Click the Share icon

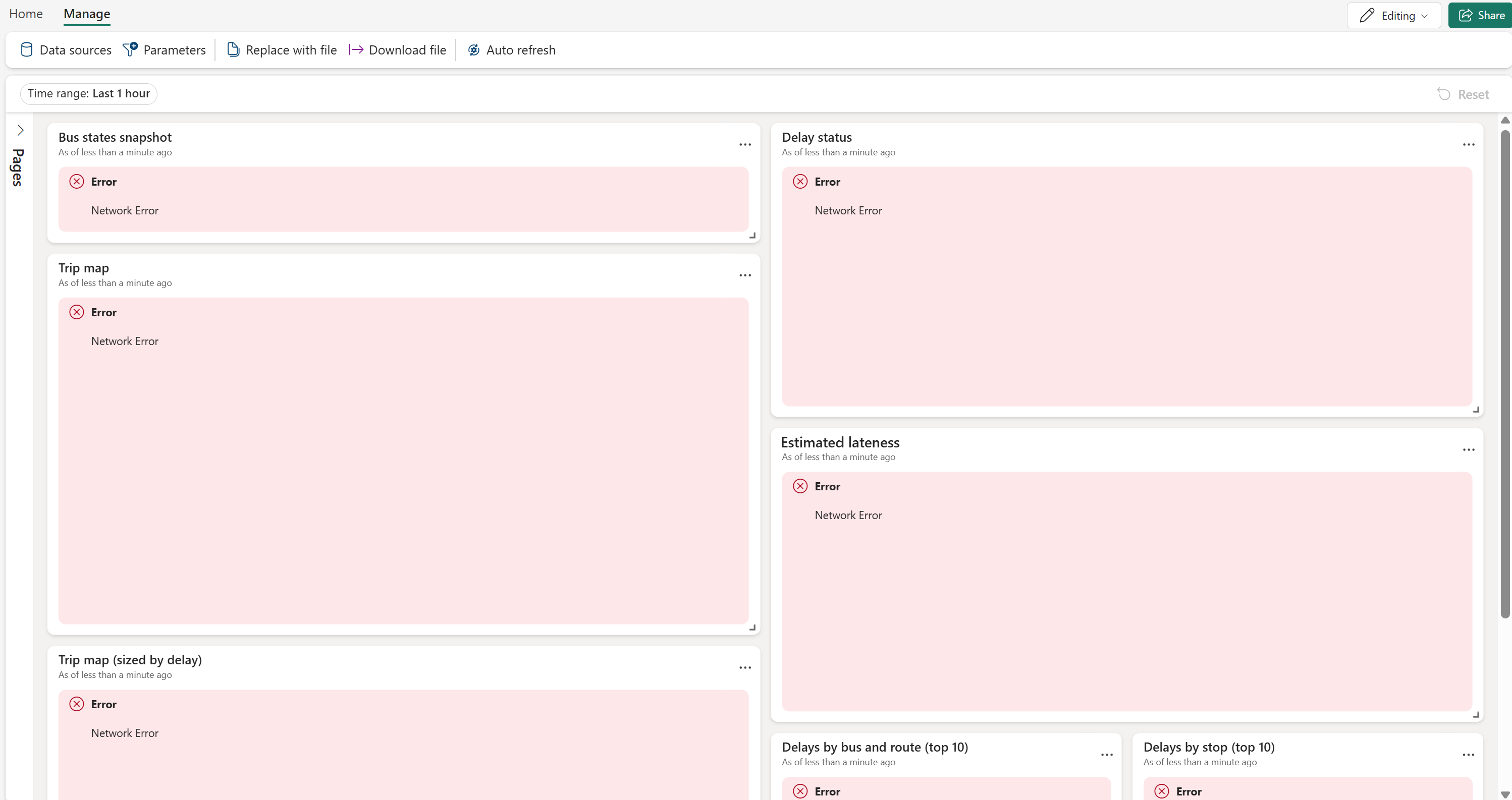[1467, 15]
